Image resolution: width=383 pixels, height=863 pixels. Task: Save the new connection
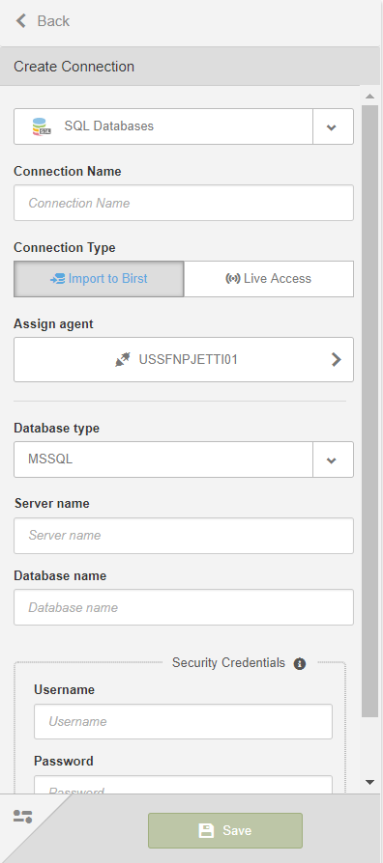[225, 831]
